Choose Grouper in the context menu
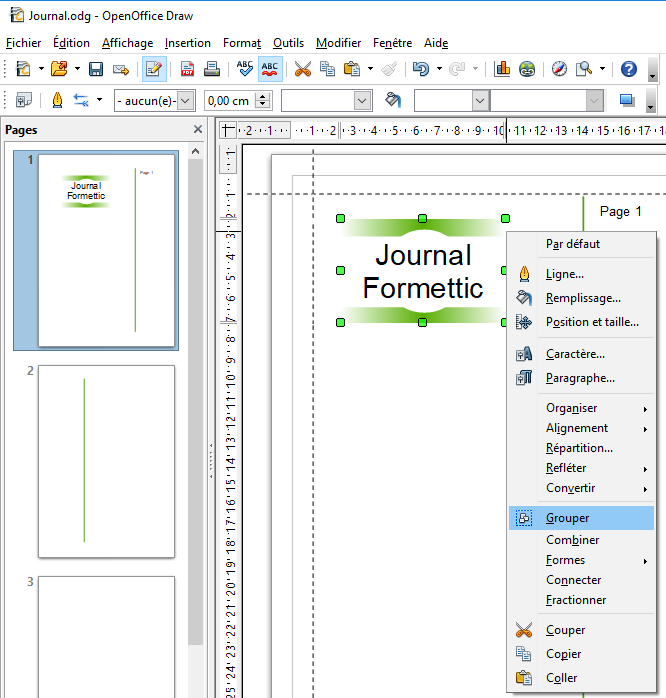Screen dimensions: 666x698 coord(581,518)
